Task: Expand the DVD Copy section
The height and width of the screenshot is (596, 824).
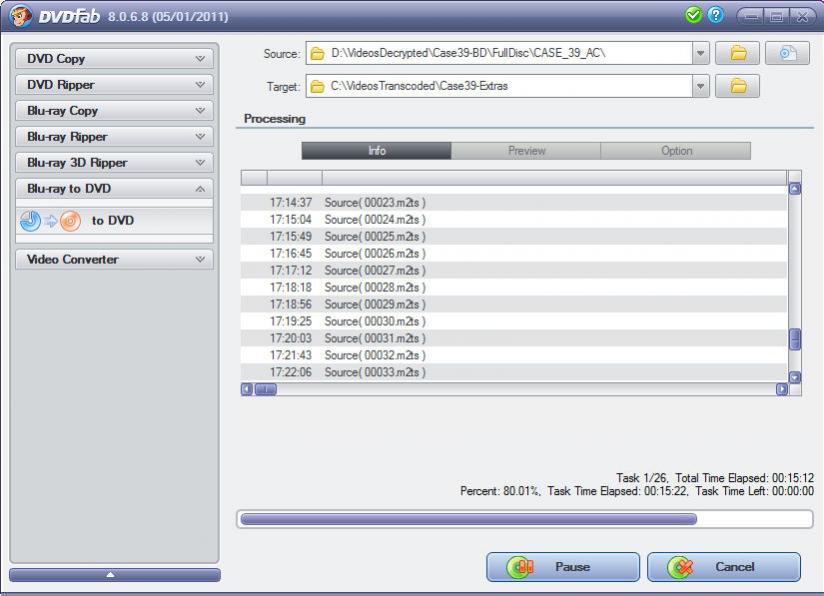Action: pos(115,59)
